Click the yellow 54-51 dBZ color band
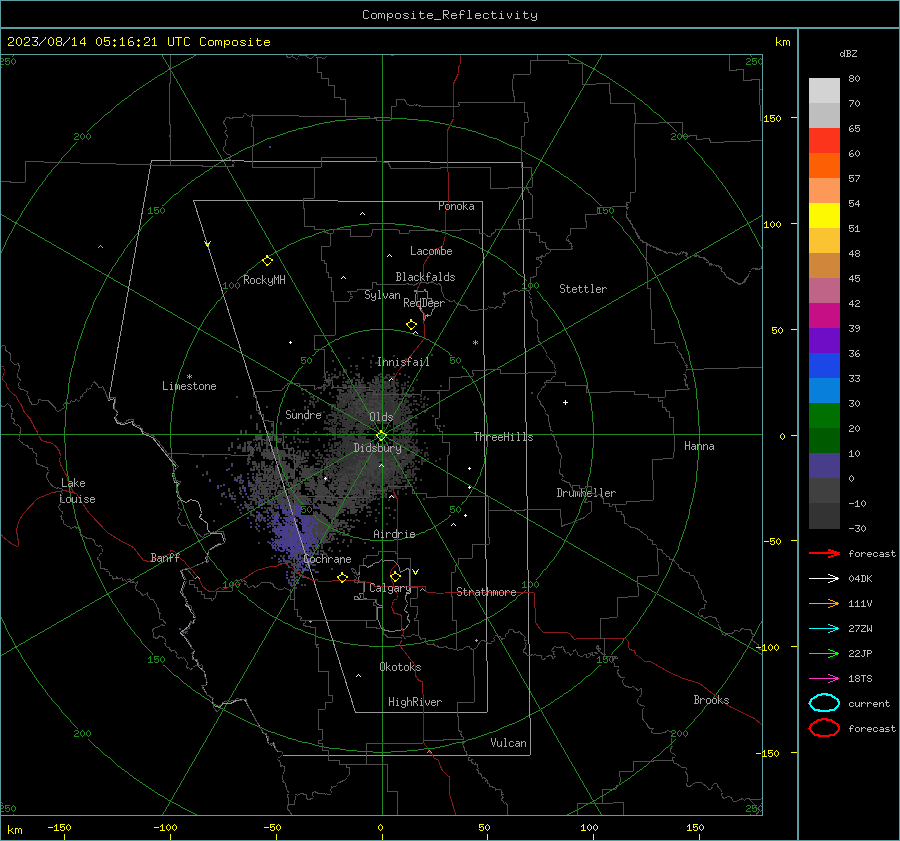The image size is (900, 841). 824,215
